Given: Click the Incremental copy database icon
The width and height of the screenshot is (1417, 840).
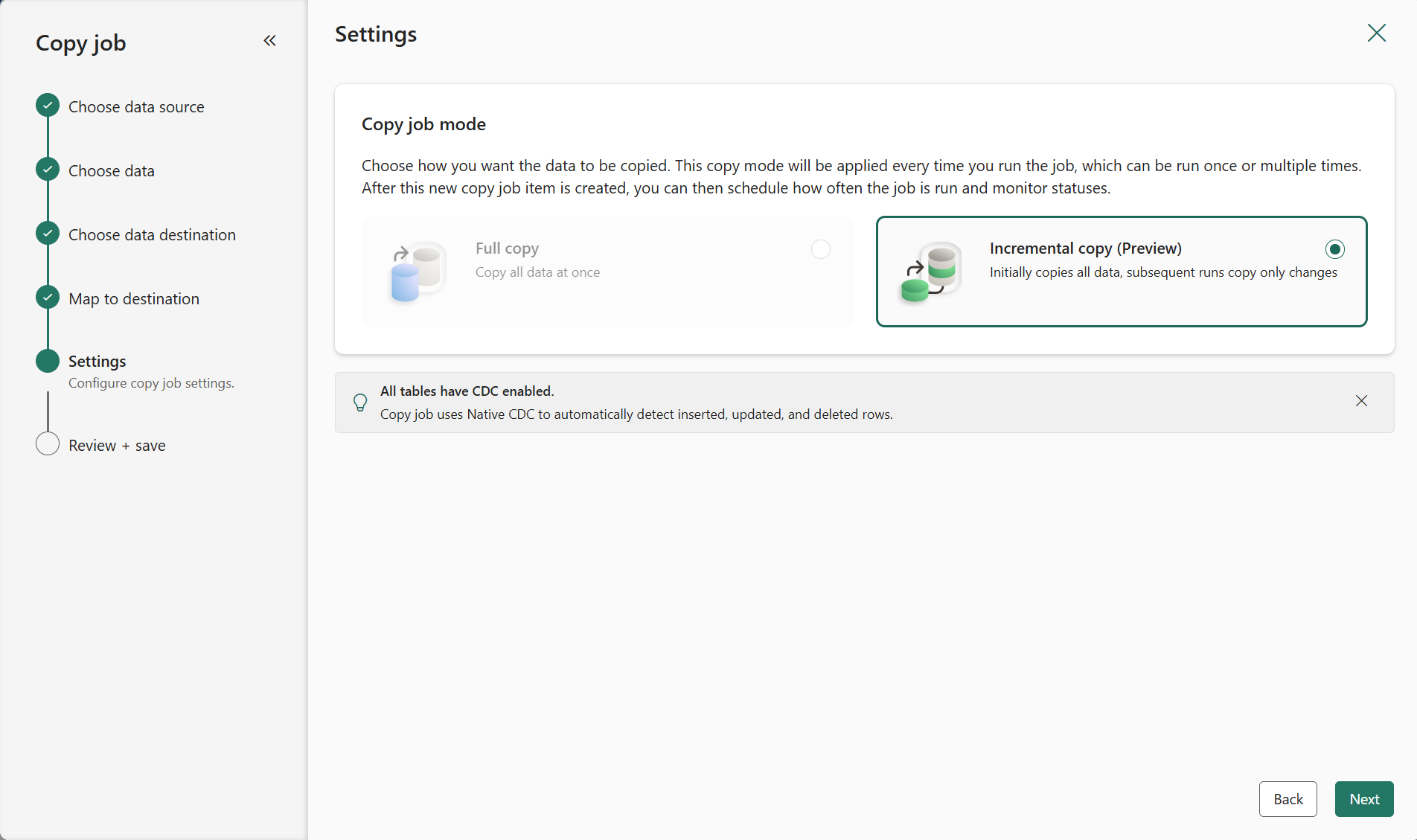Looking at the screenshot, I should [x=931, y=272].
